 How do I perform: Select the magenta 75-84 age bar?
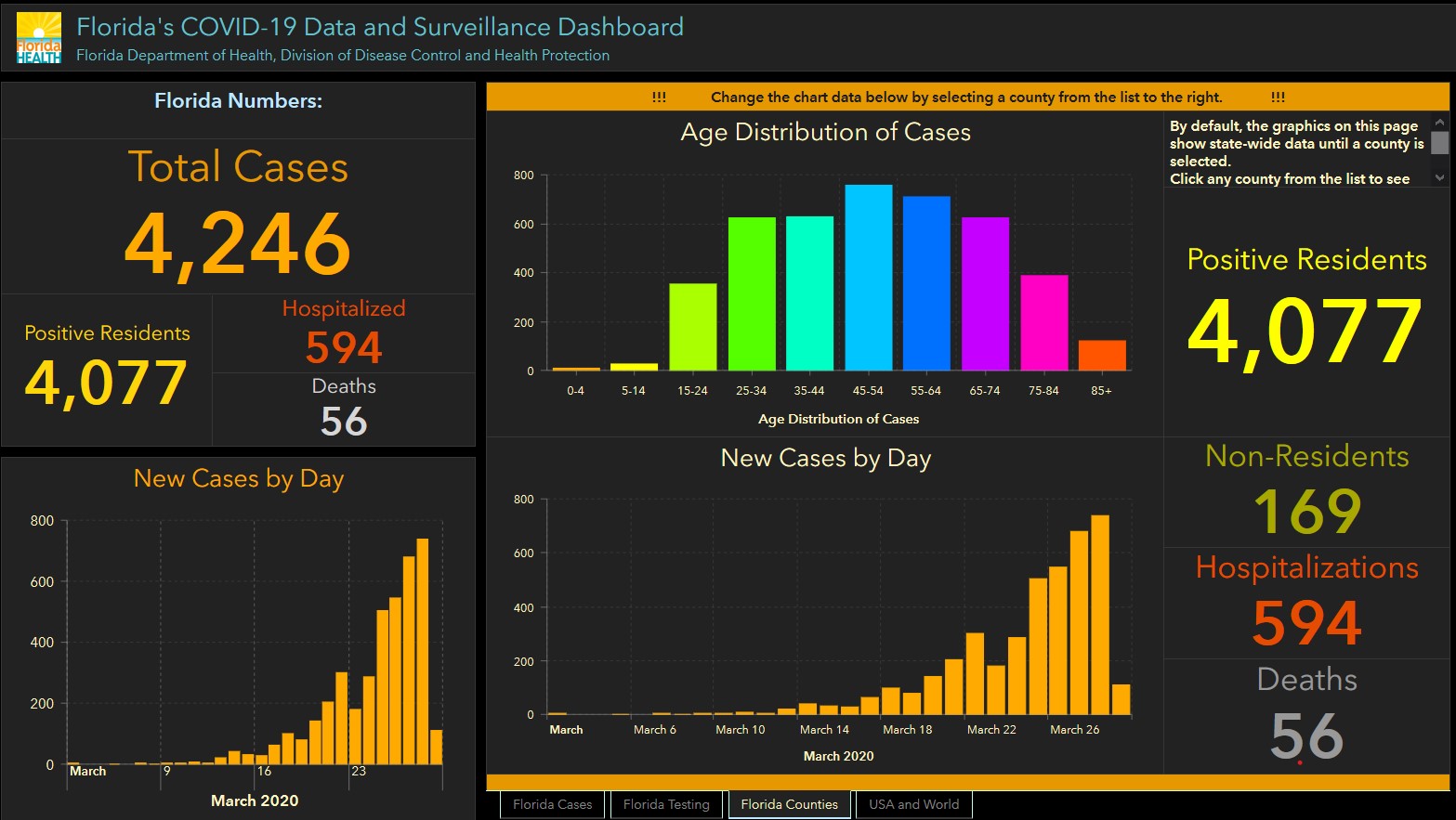coord(1044,323)
